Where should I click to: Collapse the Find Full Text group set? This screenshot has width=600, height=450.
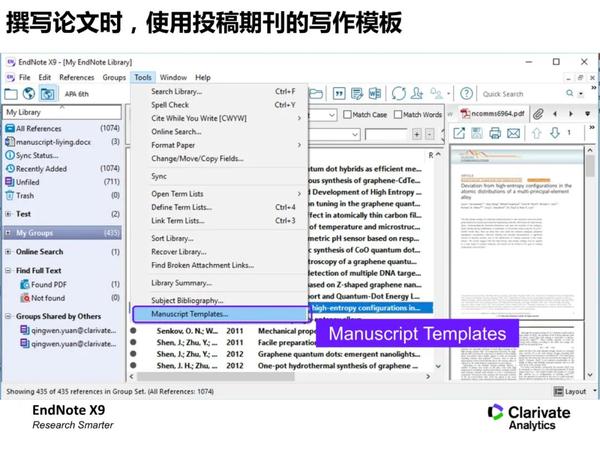(8, 270)
